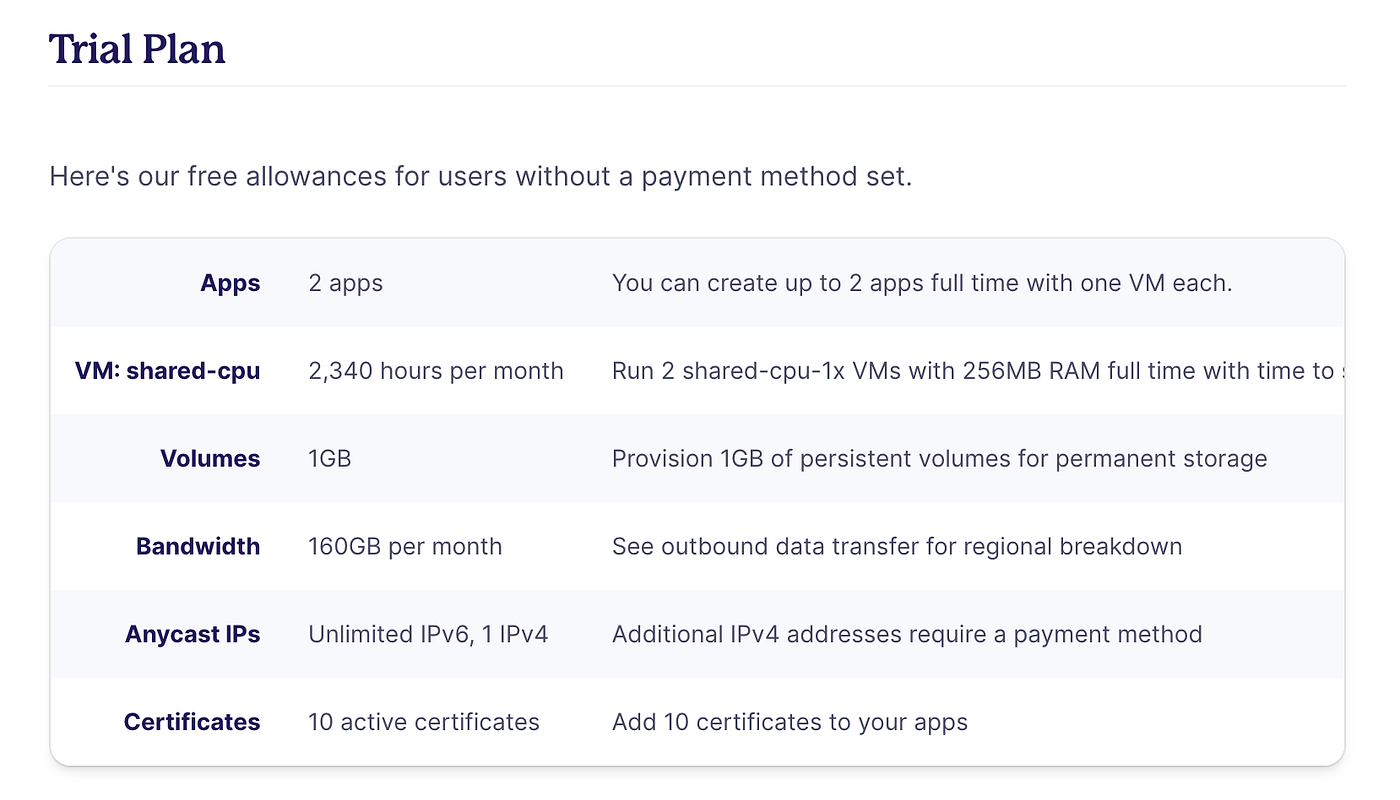Viewport: 1400px width, 800px height.
Task: Click 'Provision 1GB of persistent volumes' description
Action: click(940, 459)
